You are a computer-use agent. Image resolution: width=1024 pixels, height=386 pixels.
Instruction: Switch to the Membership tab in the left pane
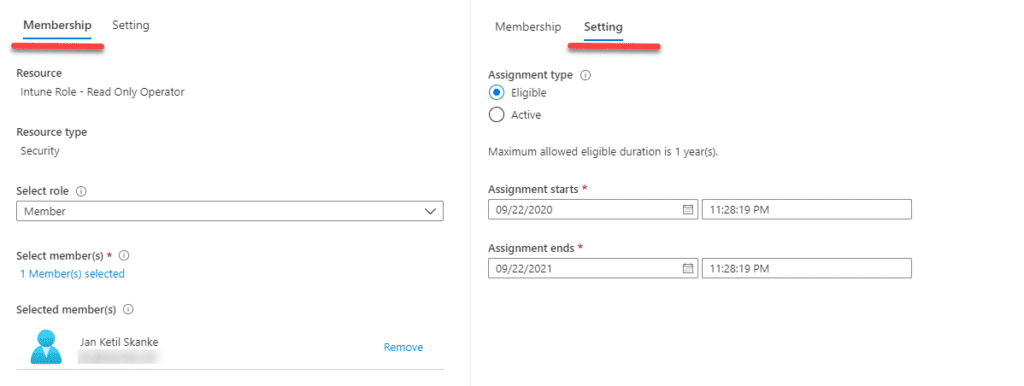(x=57, y=25)
